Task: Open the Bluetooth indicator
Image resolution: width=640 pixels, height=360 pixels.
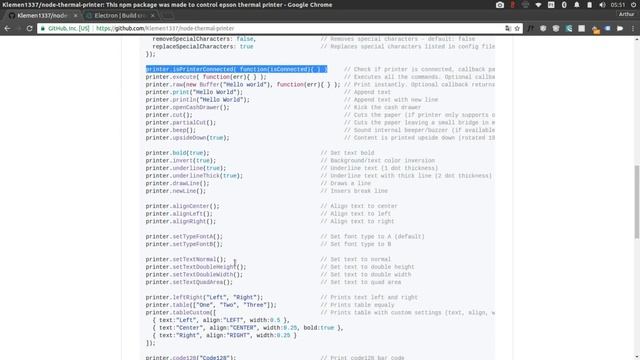Action: [564, 5]
